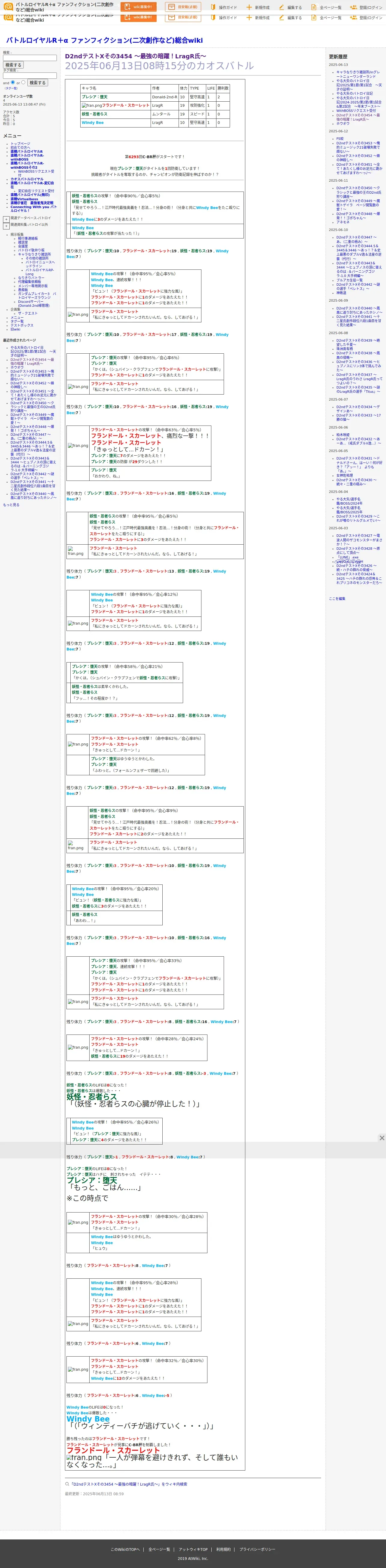The width and height of the screenshot is (386, 1568).
Task: Open the 雑談室 board link
Action: [23, 242]
